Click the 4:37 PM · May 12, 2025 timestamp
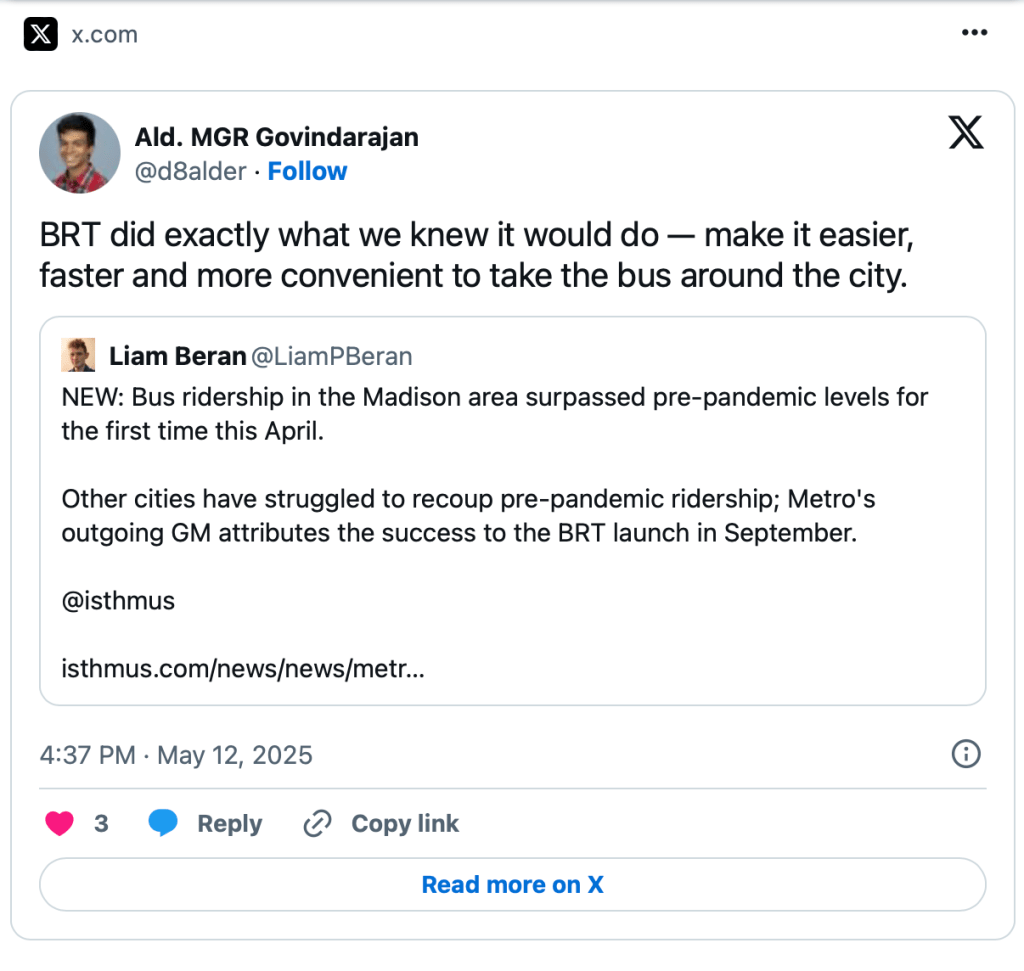Screen dimensions: 1024x971 [x=176, y=755]
